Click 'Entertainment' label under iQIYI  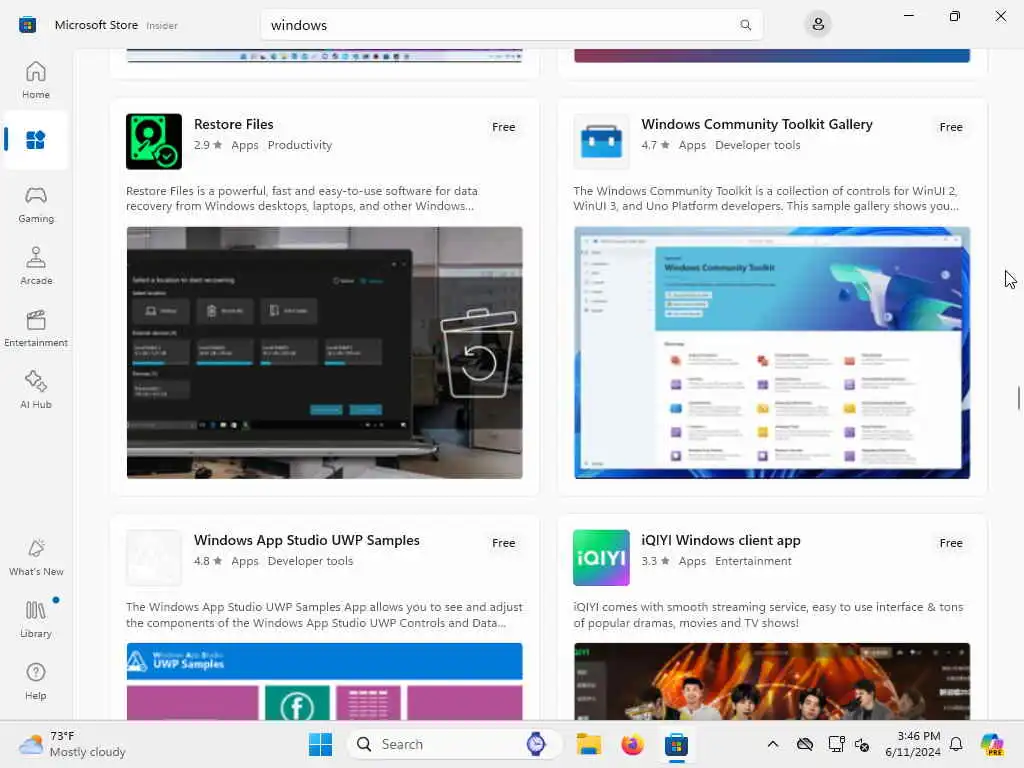pos(753,561)
